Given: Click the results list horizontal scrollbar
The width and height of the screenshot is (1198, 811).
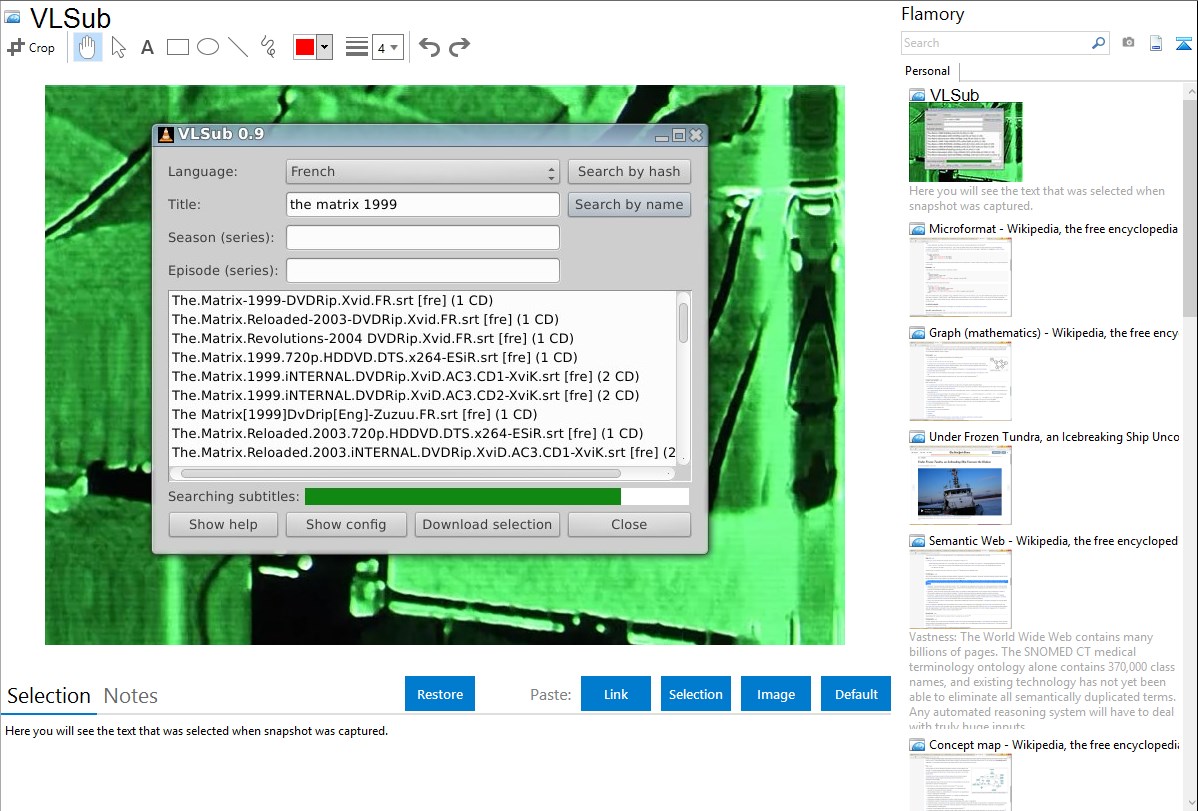Looking at the screenshot, I should [x=423, y=473].
